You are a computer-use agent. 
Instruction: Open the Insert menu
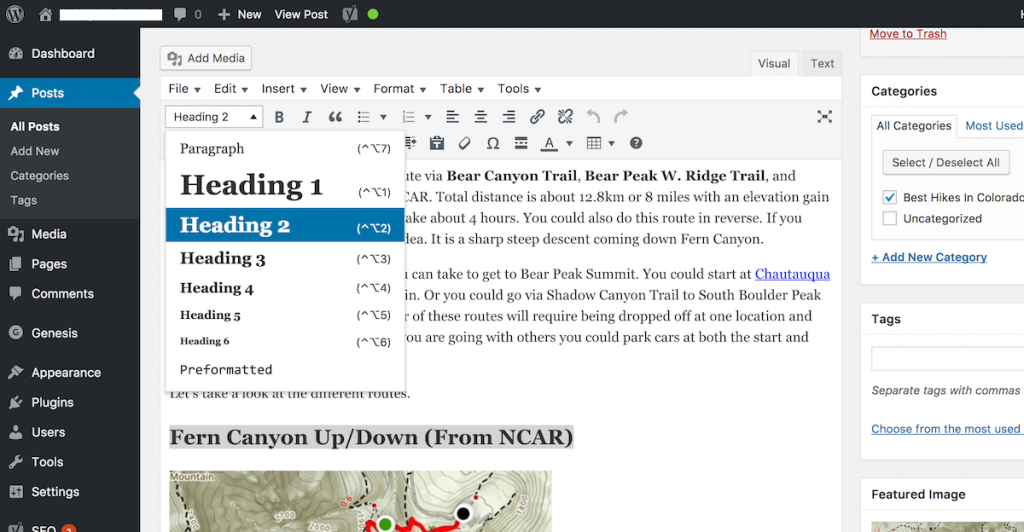[x=284, y=89]
